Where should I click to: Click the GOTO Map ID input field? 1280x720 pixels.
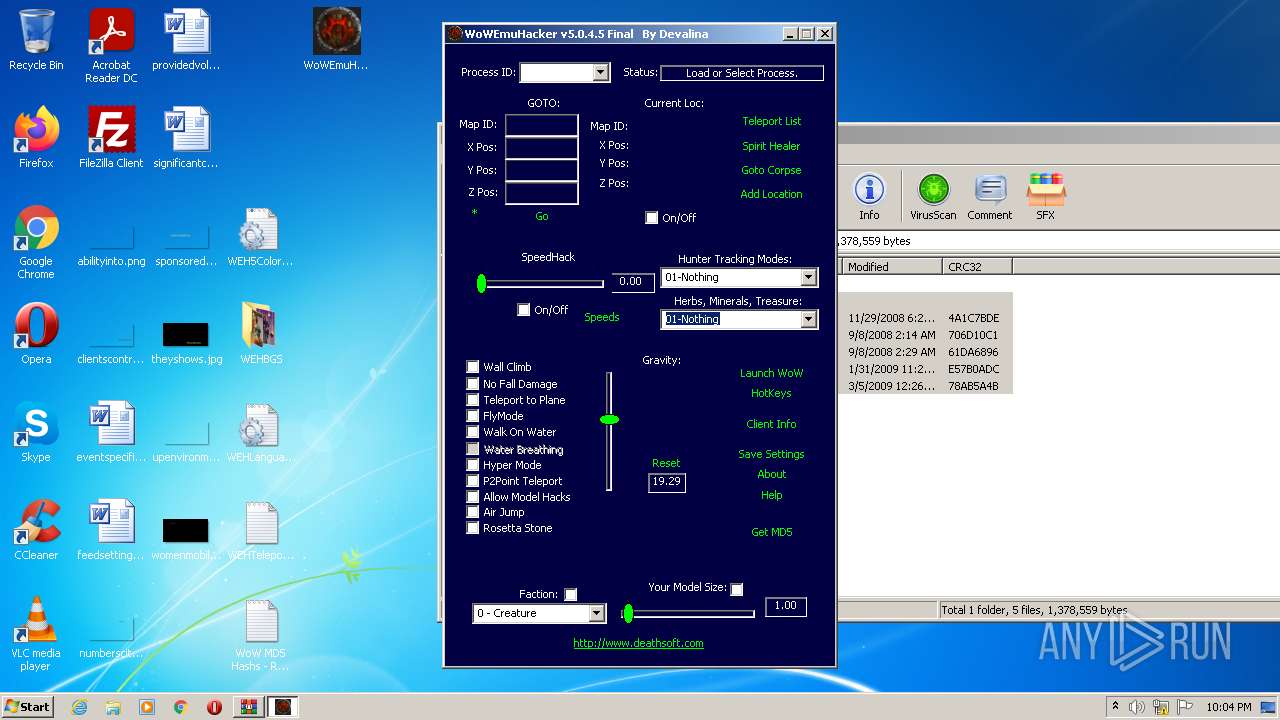541,125
